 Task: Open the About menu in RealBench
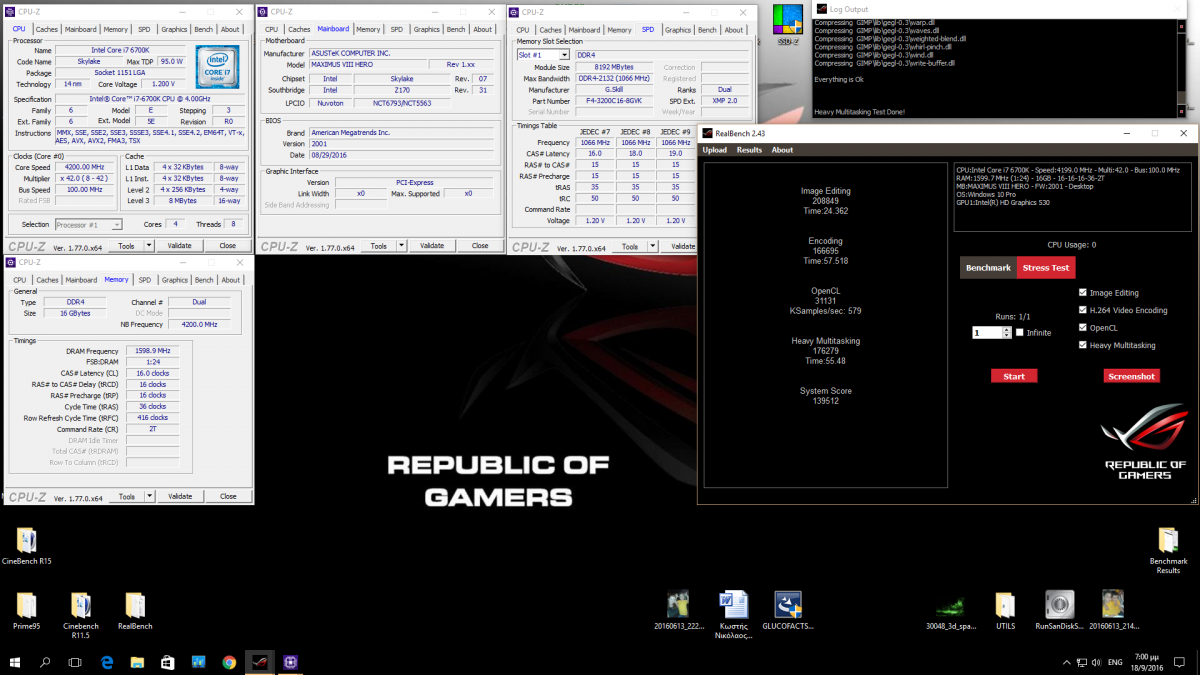(x=782, y=150)
